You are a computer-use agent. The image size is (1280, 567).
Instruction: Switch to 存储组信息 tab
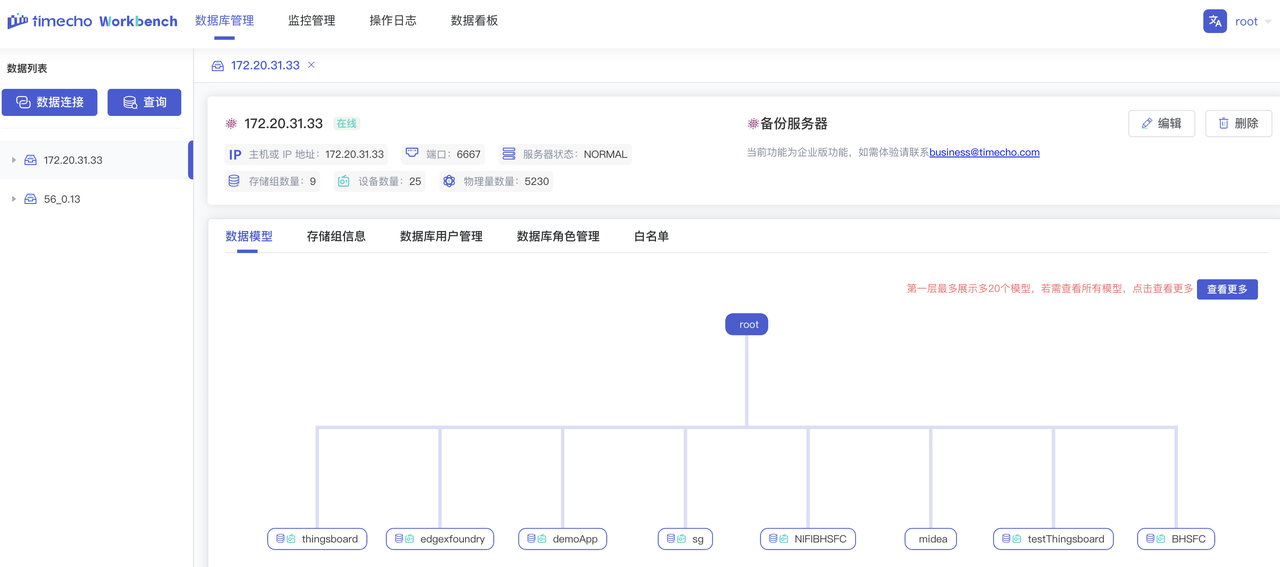coord(336,237)
